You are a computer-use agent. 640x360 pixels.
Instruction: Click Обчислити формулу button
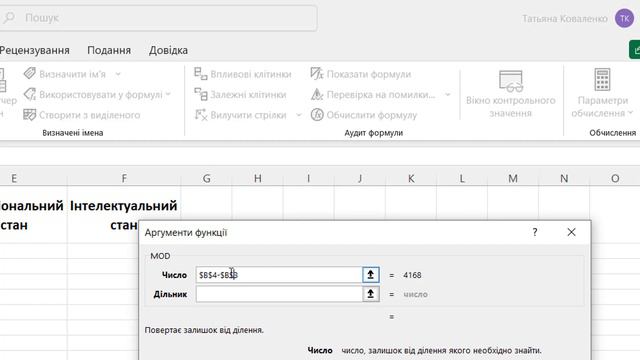364,115
